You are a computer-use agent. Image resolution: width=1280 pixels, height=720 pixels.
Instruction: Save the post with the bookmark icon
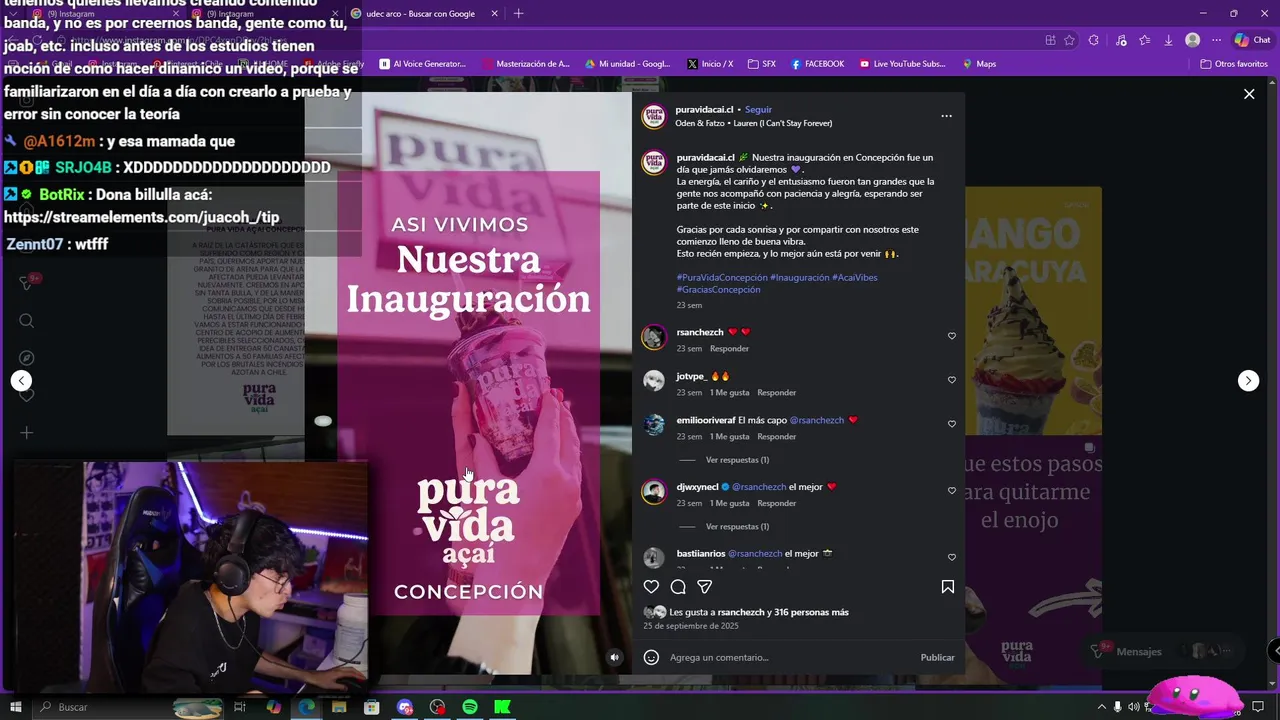947,587
